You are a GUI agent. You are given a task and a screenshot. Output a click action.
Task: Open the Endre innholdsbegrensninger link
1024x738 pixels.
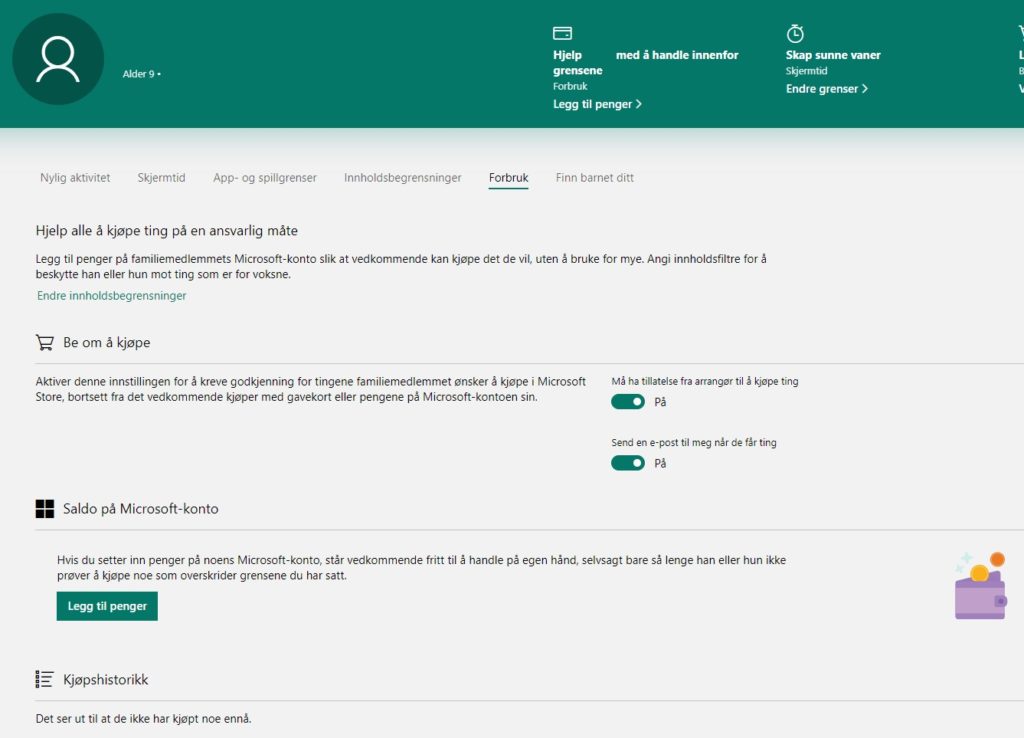112,296
